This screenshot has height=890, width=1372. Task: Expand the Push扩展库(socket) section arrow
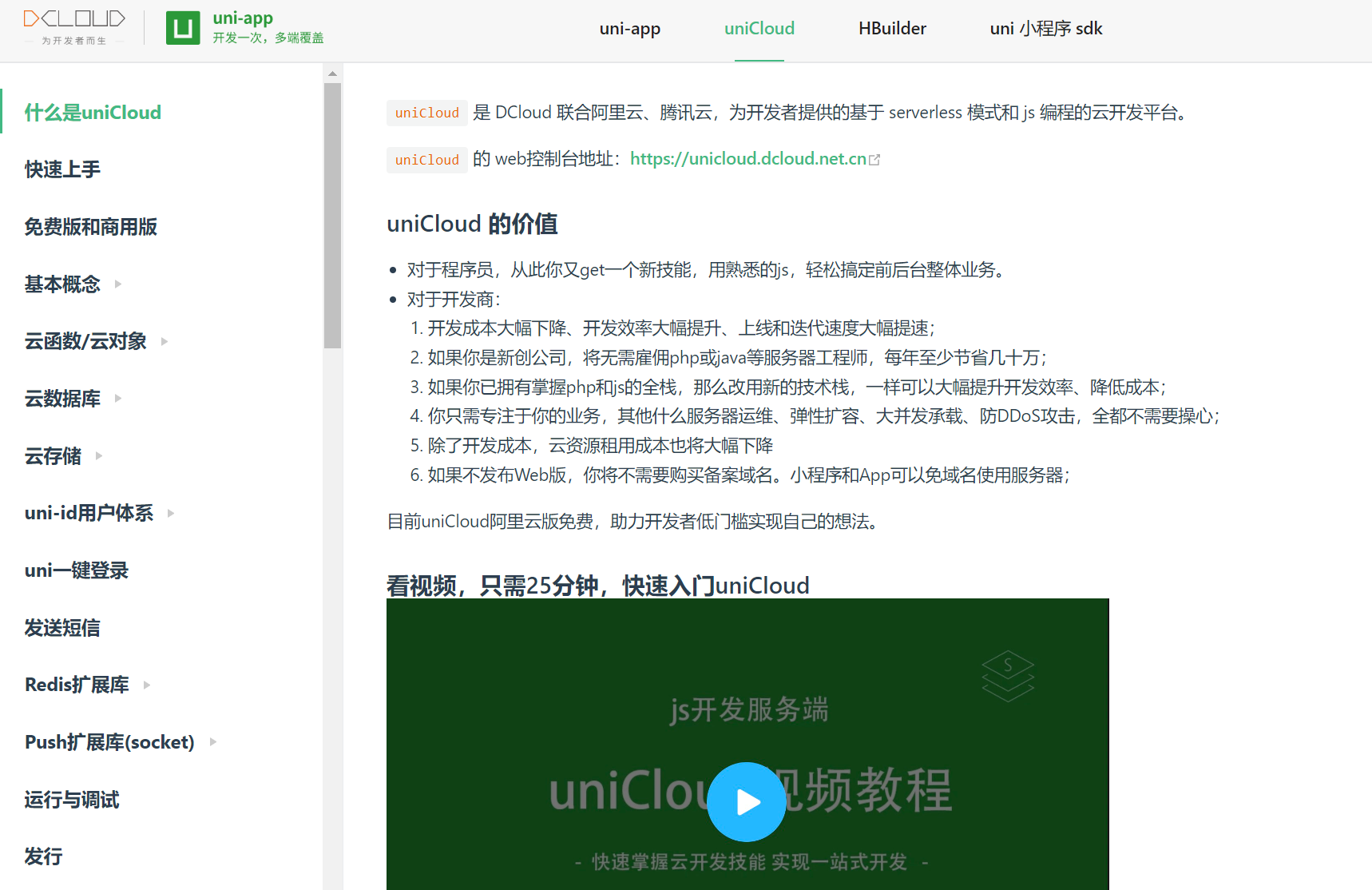point(213,741)
